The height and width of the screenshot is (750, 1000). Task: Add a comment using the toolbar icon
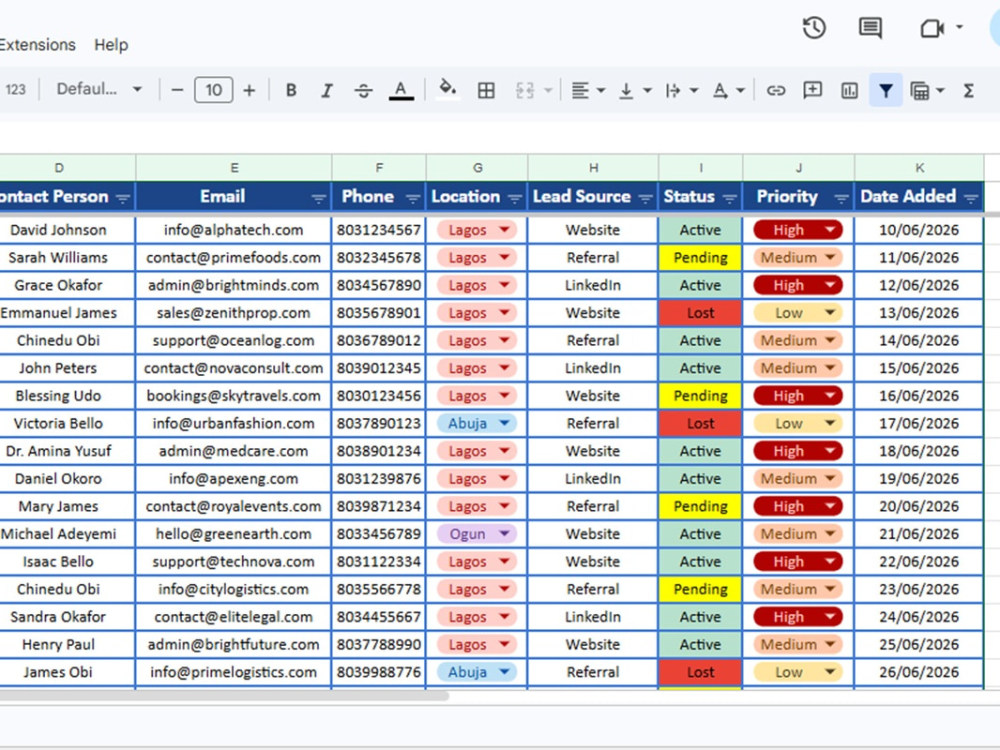pyautogui.click(x=812, y=91)
